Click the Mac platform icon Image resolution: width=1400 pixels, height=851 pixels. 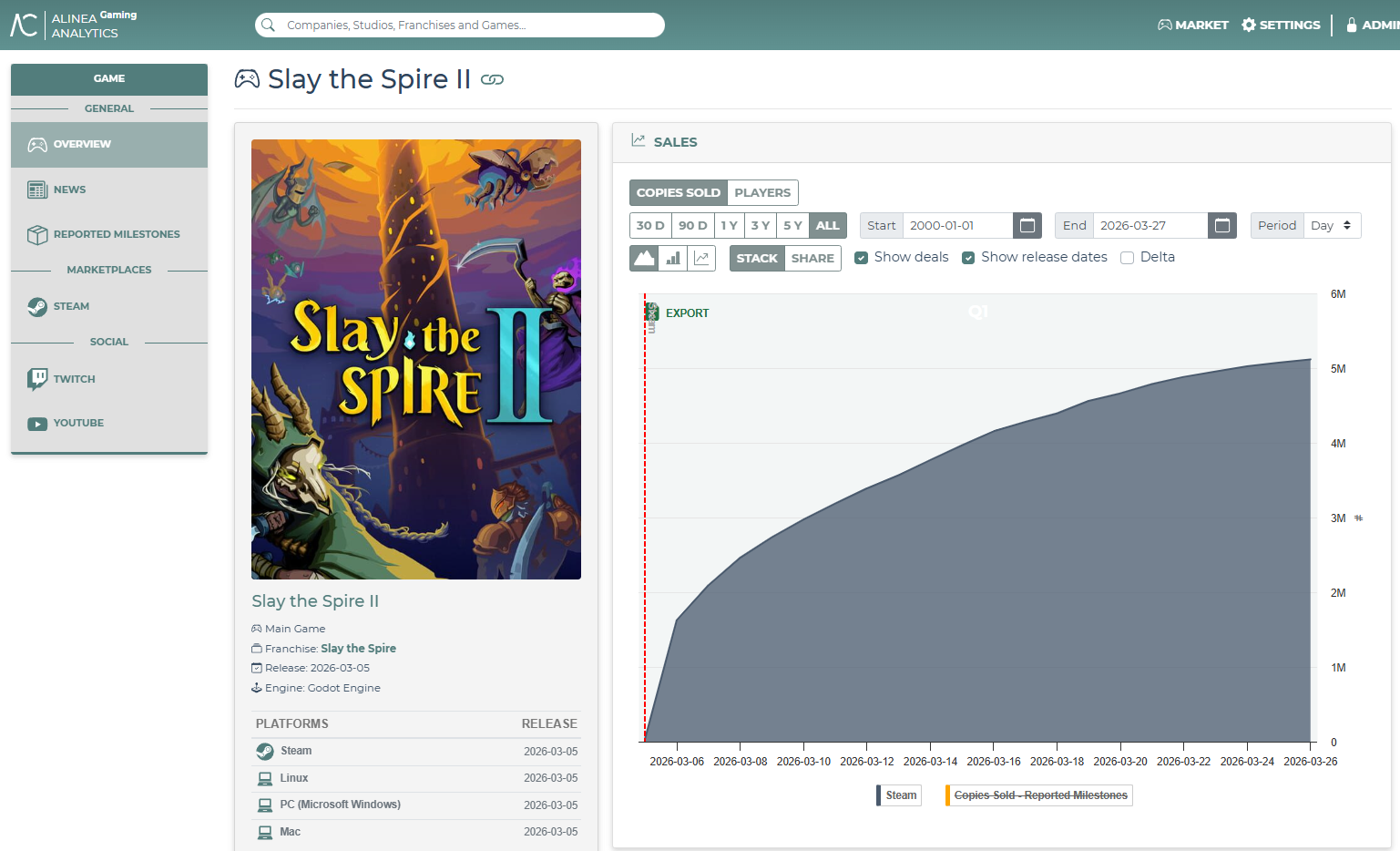pos(265,832)
